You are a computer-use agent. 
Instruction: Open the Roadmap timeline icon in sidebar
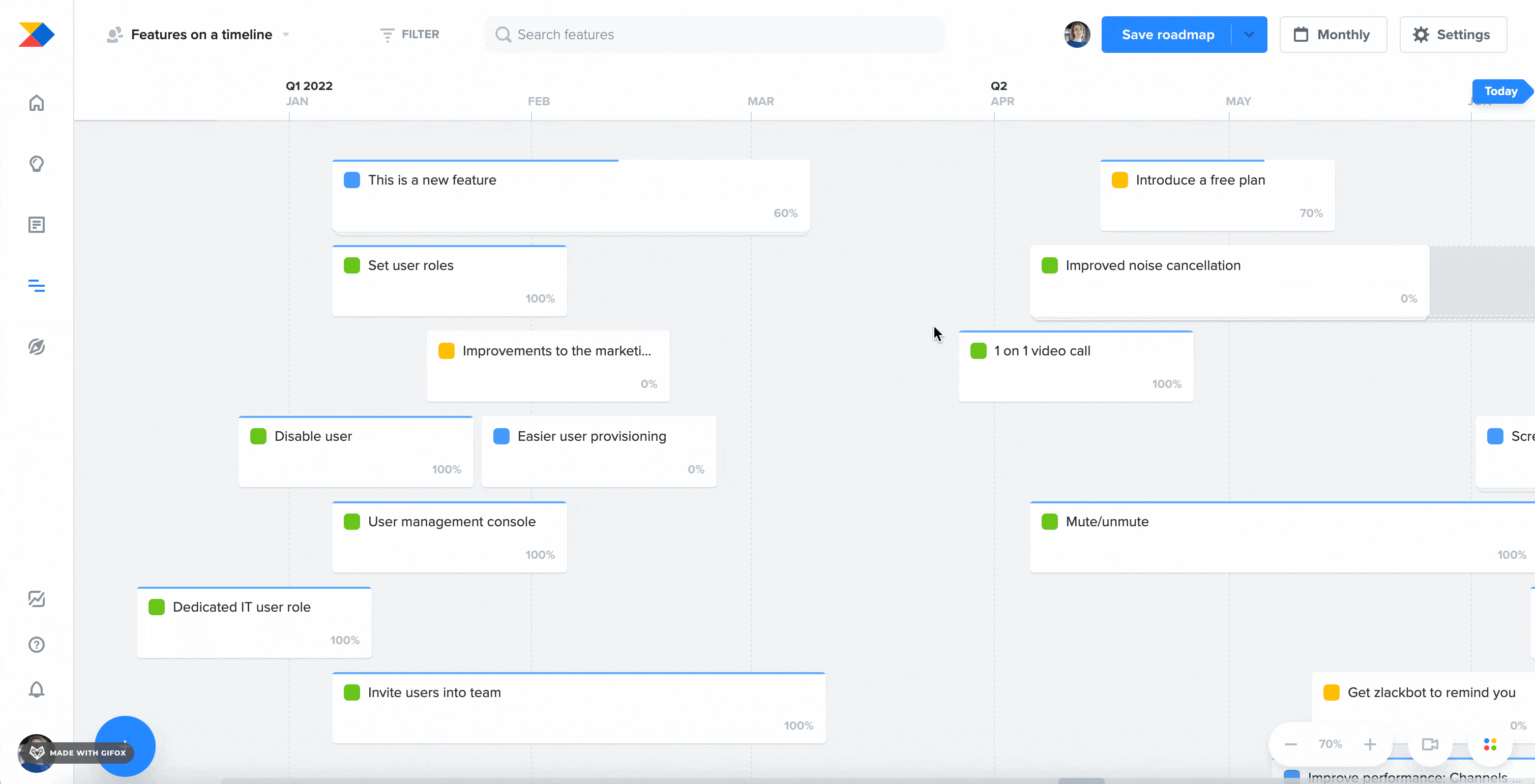click(x=36, y=286)
